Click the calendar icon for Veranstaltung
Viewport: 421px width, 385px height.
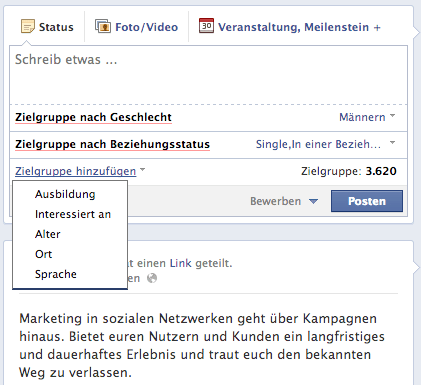(206, 26)
